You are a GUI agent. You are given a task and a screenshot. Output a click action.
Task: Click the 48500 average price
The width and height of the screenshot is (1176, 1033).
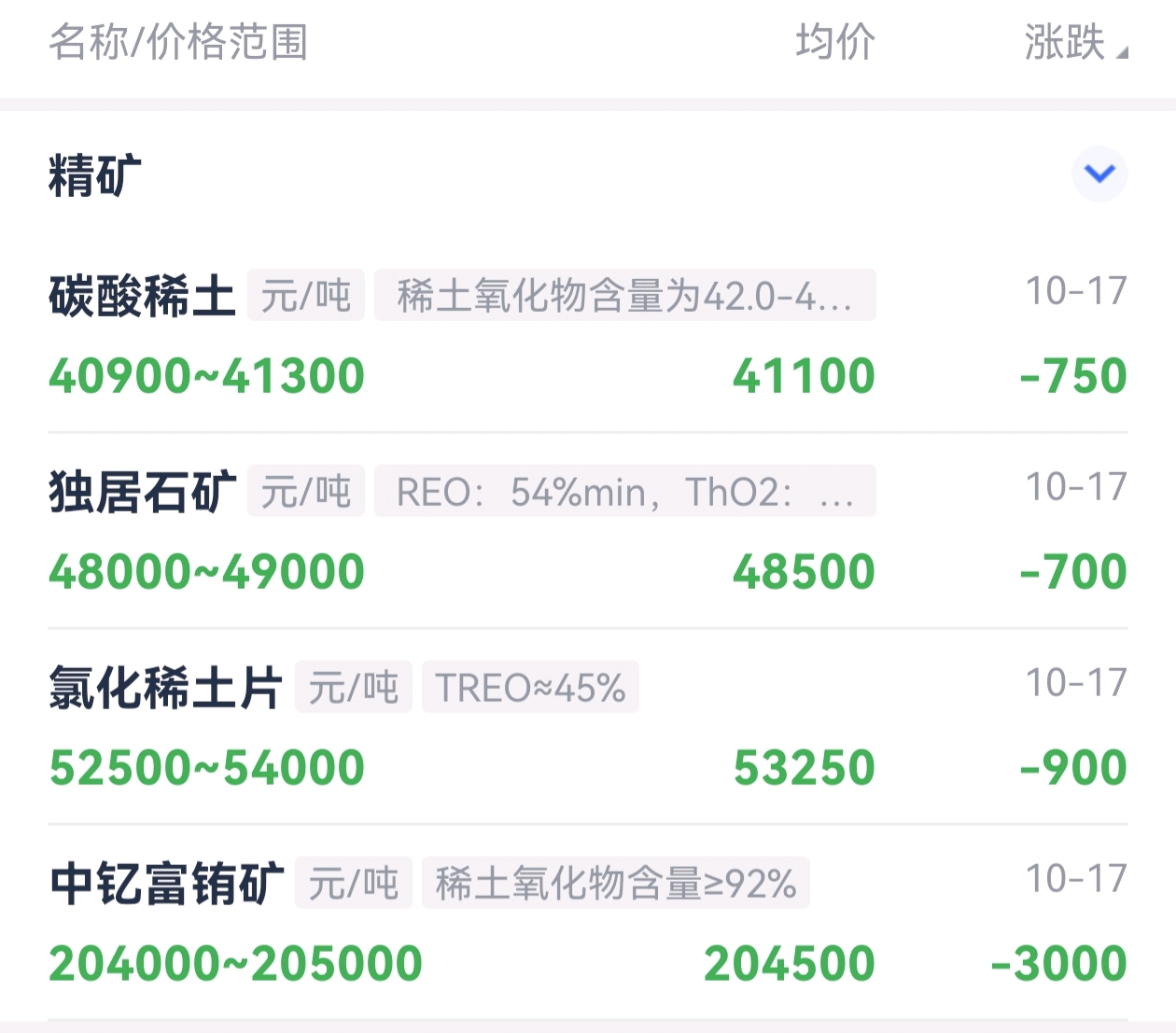click(804, 572)
